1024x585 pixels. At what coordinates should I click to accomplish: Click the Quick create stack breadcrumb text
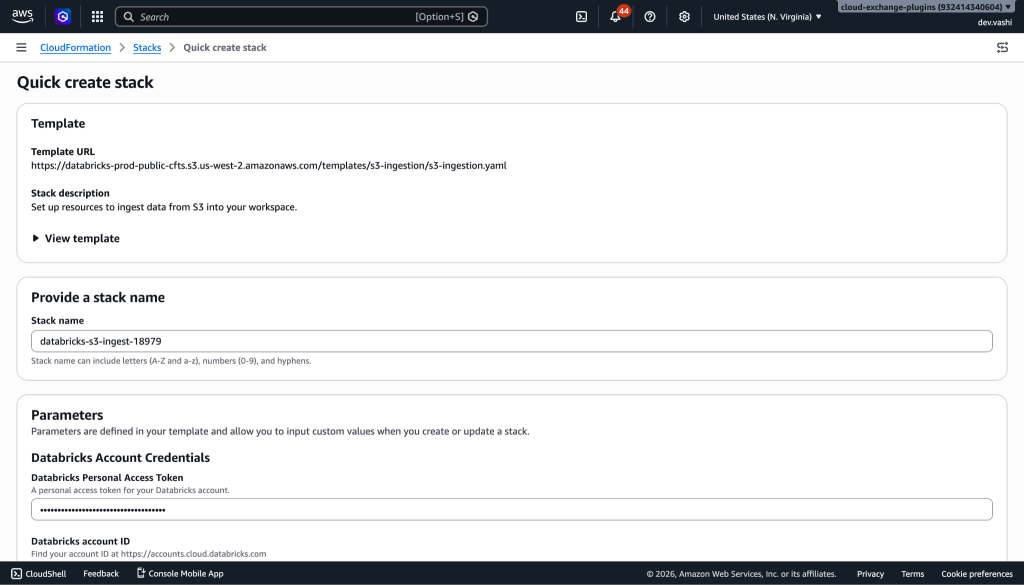225,47
